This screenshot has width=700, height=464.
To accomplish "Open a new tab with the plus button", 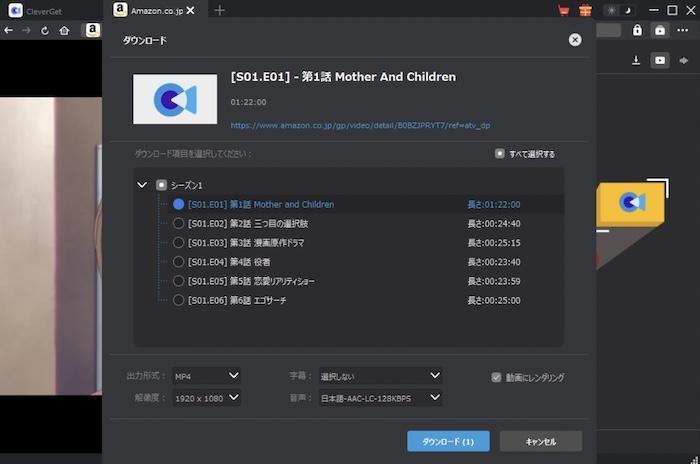I will click(219, 10).
